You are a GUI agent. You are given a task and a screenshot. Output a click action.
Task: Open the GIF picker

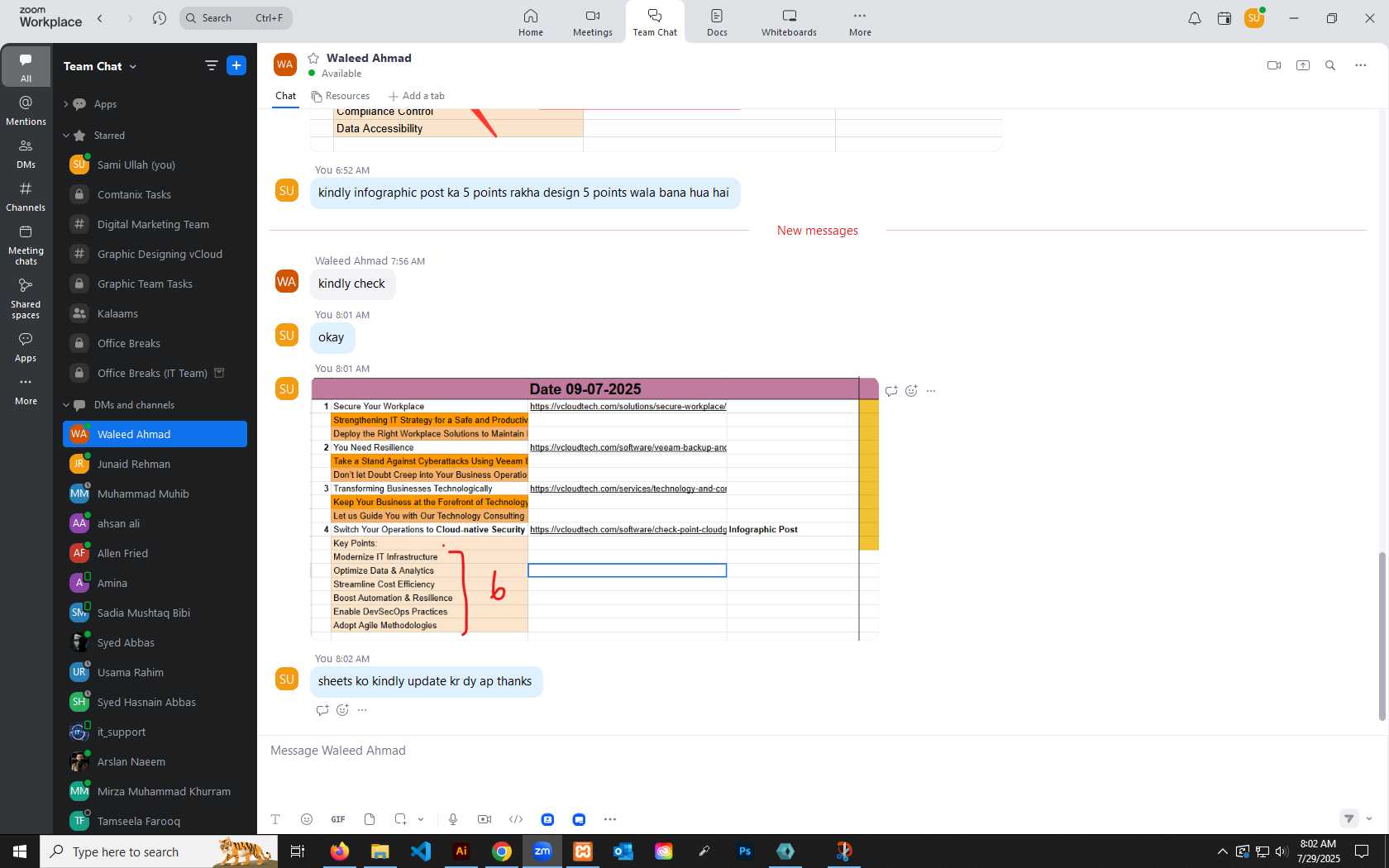point(338,819)
